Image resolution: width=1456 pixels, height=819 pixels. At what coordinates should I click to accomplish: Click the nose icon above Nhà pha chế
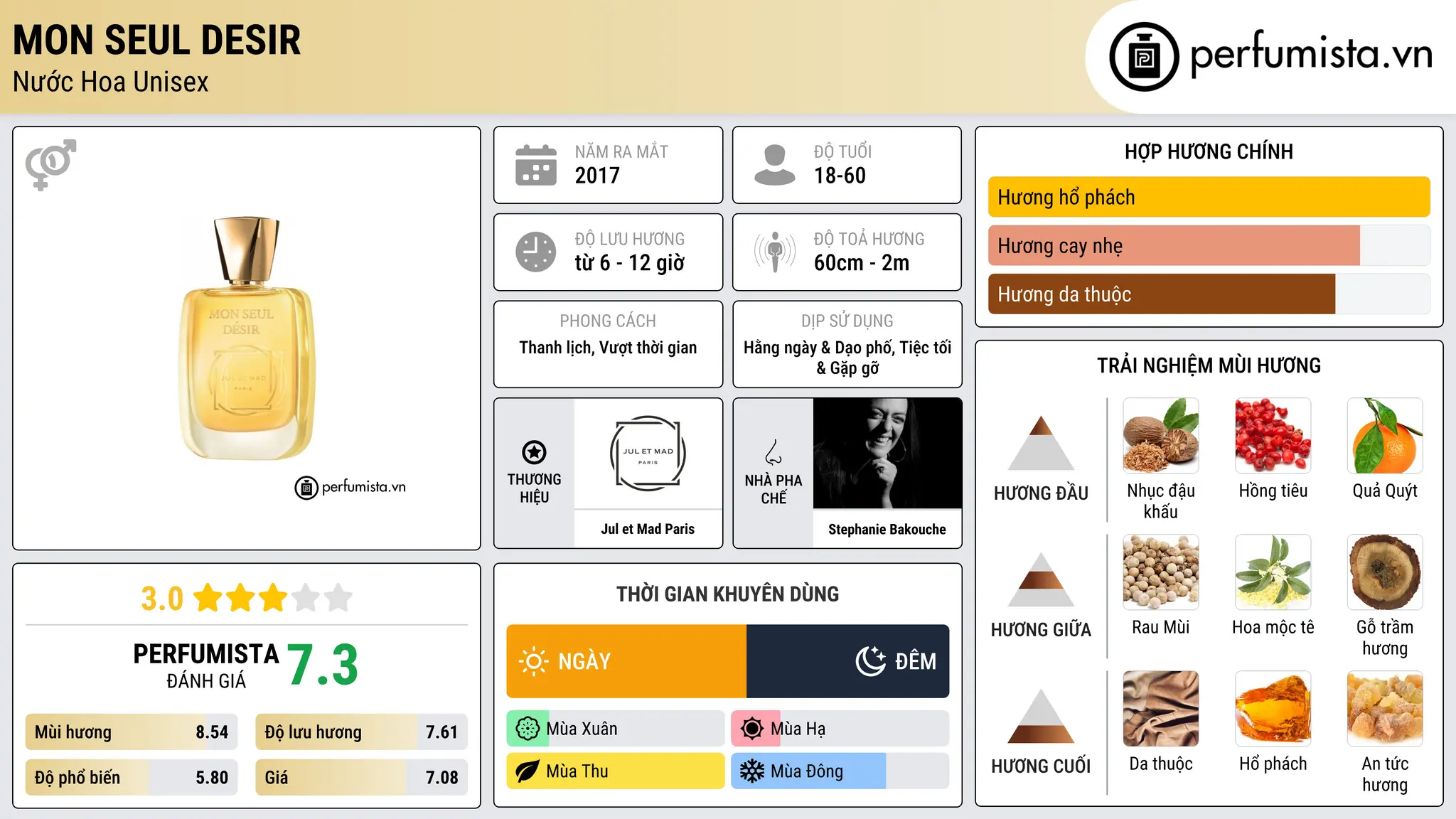point(773,452)
